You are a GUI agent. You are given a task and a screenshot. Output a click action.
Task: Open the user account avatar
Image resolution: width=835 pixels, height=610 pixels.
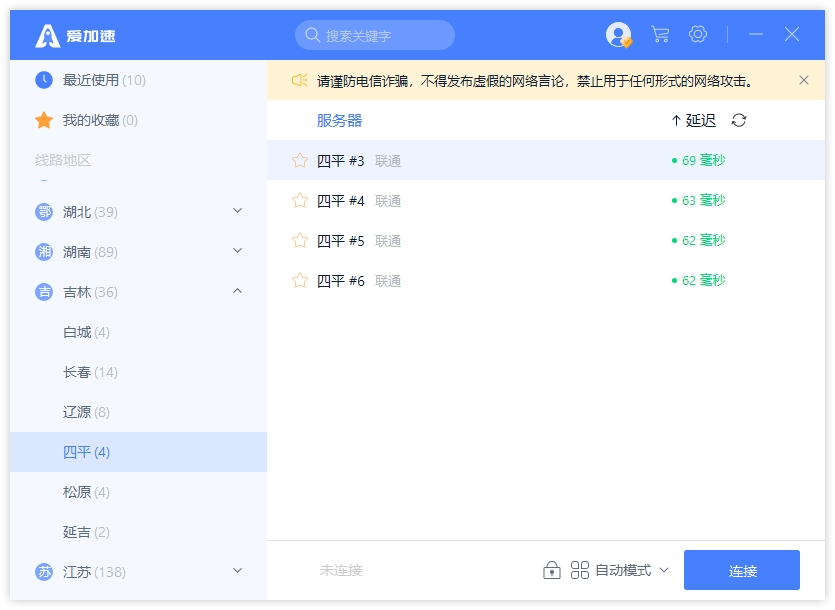(619, 35)
